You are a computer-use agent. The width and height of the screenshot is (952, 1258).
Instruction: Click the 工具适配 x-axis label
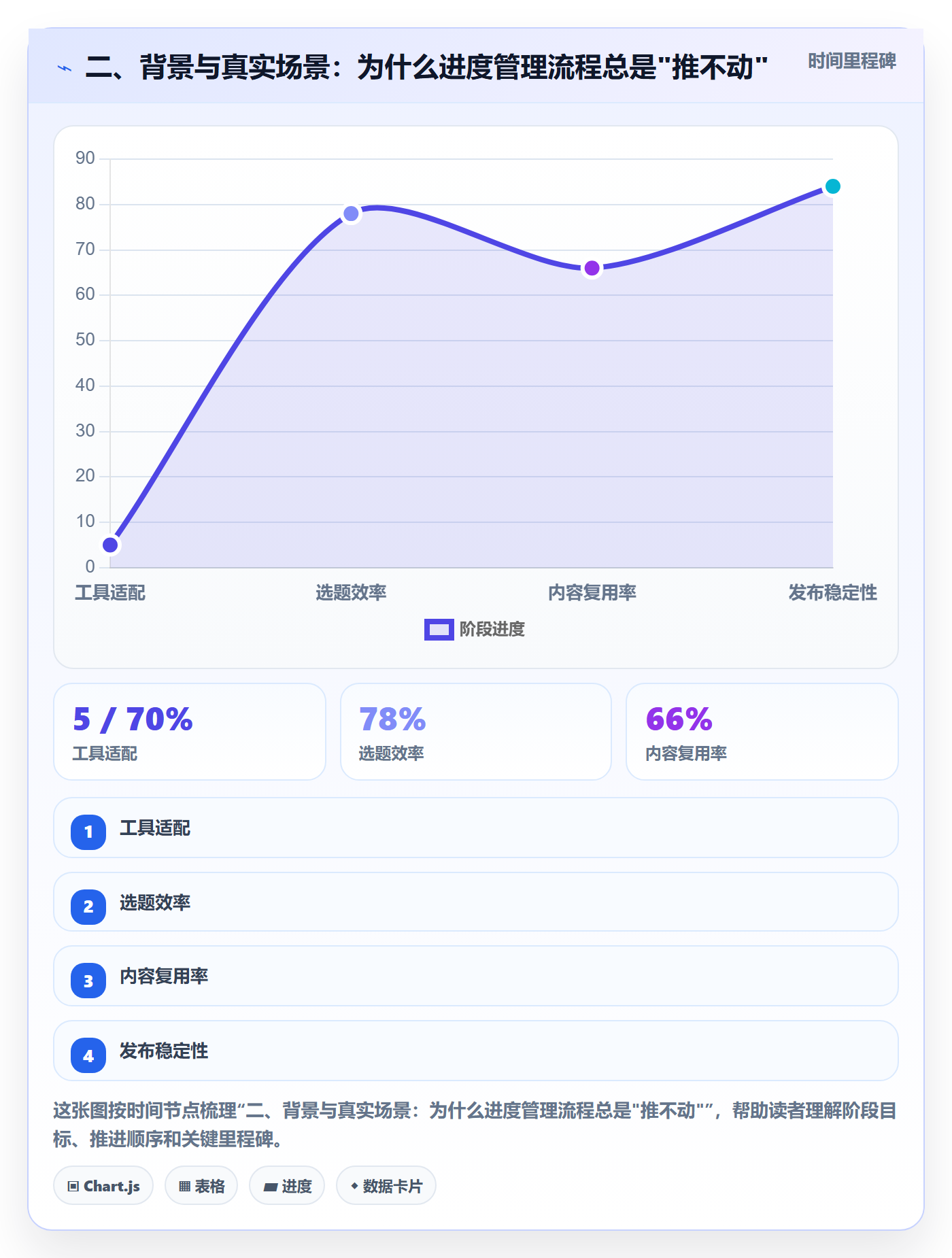coord(110,592)
